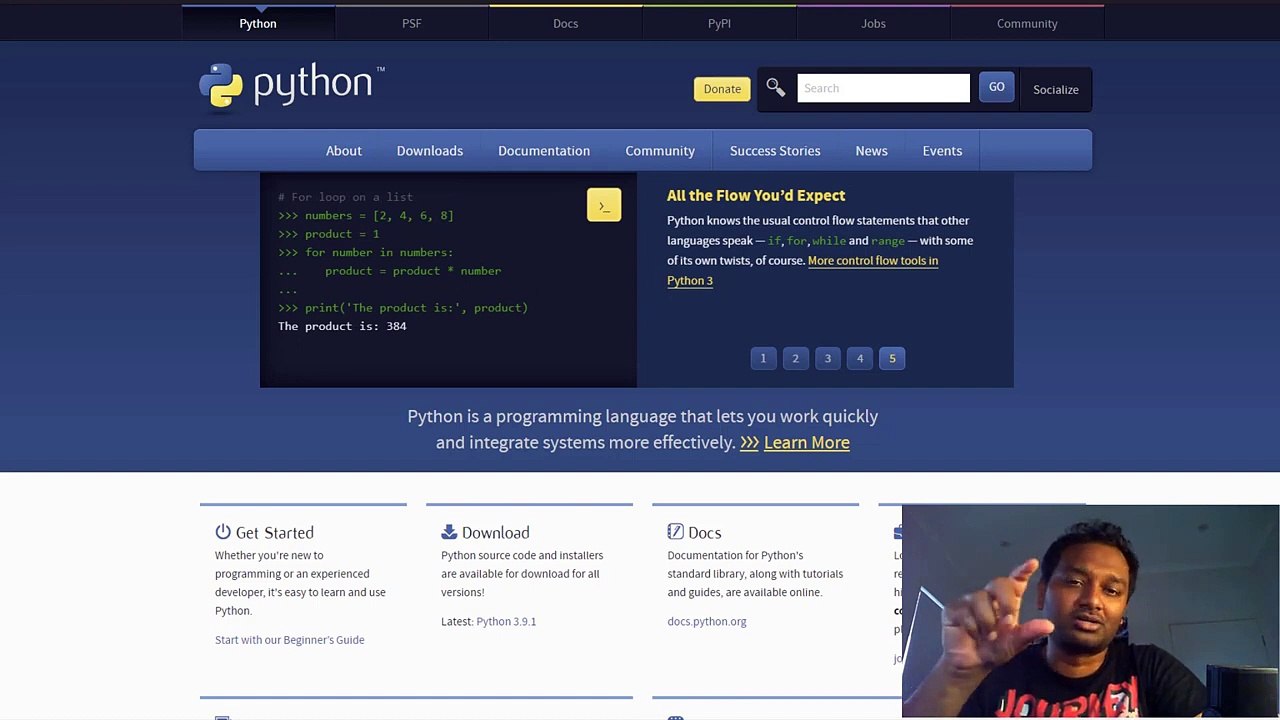The width and height of the screenshot is (1280, 720).
Task: Open the Docs top tab
Action: pyautogui.click(x=566, y=23)
